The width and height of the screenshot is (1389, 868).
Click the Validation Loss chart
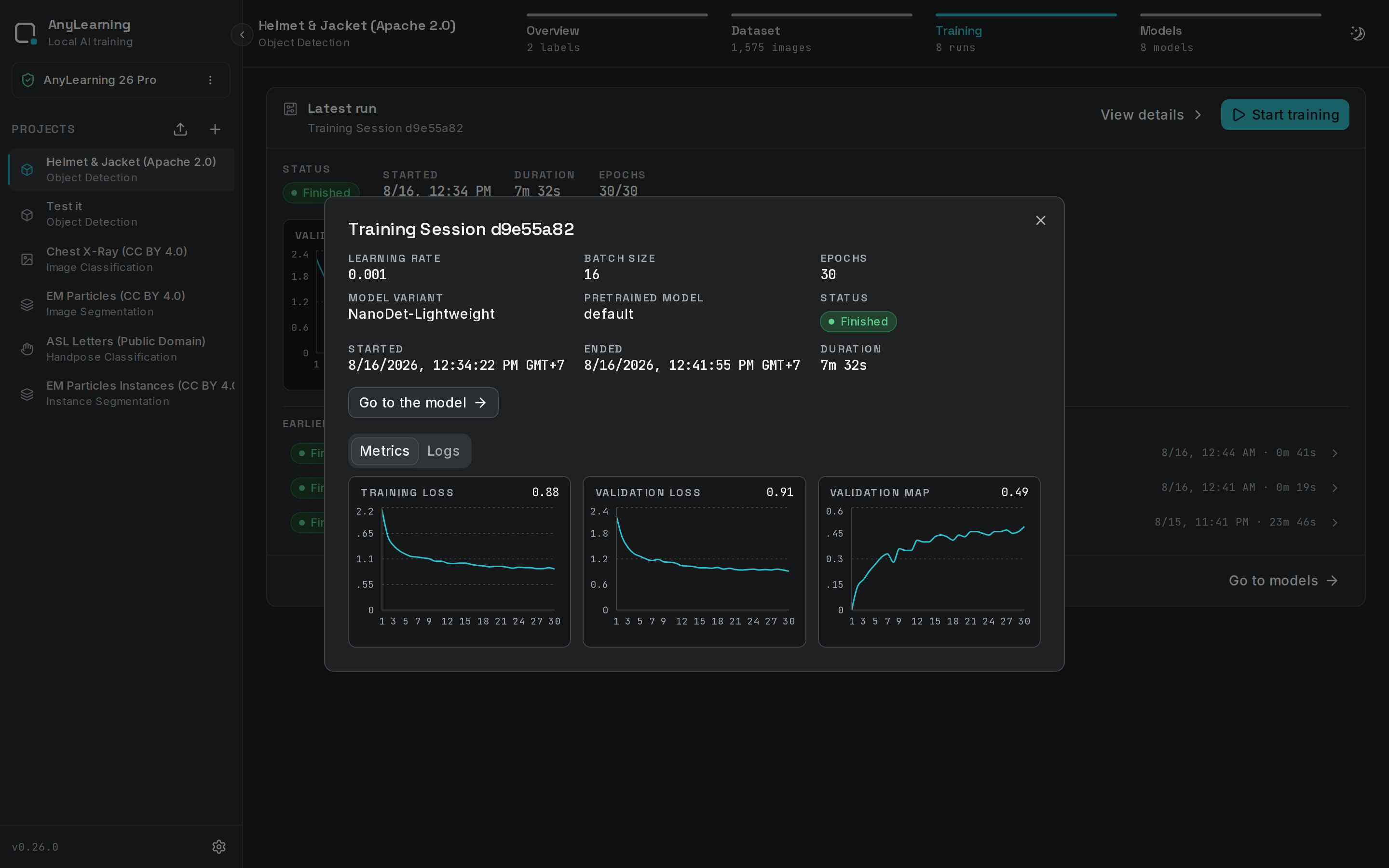click(694, 561)
